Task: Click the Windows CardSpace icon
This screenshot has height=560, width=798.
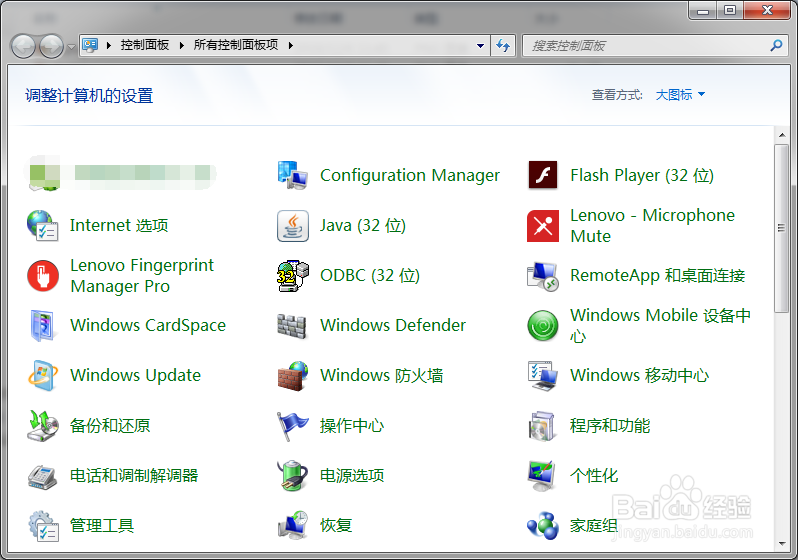Action: tap(42, 325)
